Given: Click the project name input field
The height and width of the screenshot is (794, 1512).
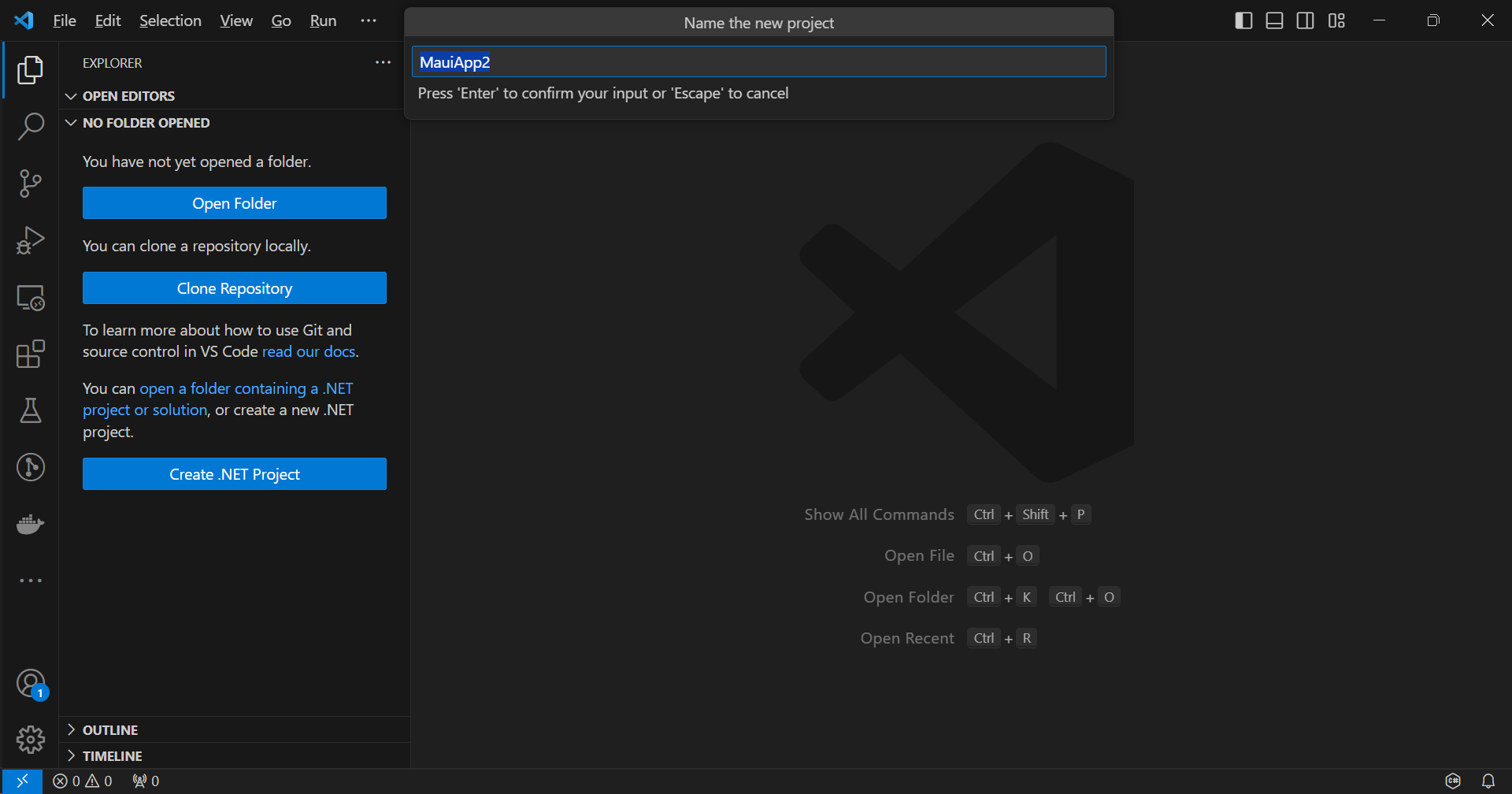Looking at the screenshot, I should point(758,61).
